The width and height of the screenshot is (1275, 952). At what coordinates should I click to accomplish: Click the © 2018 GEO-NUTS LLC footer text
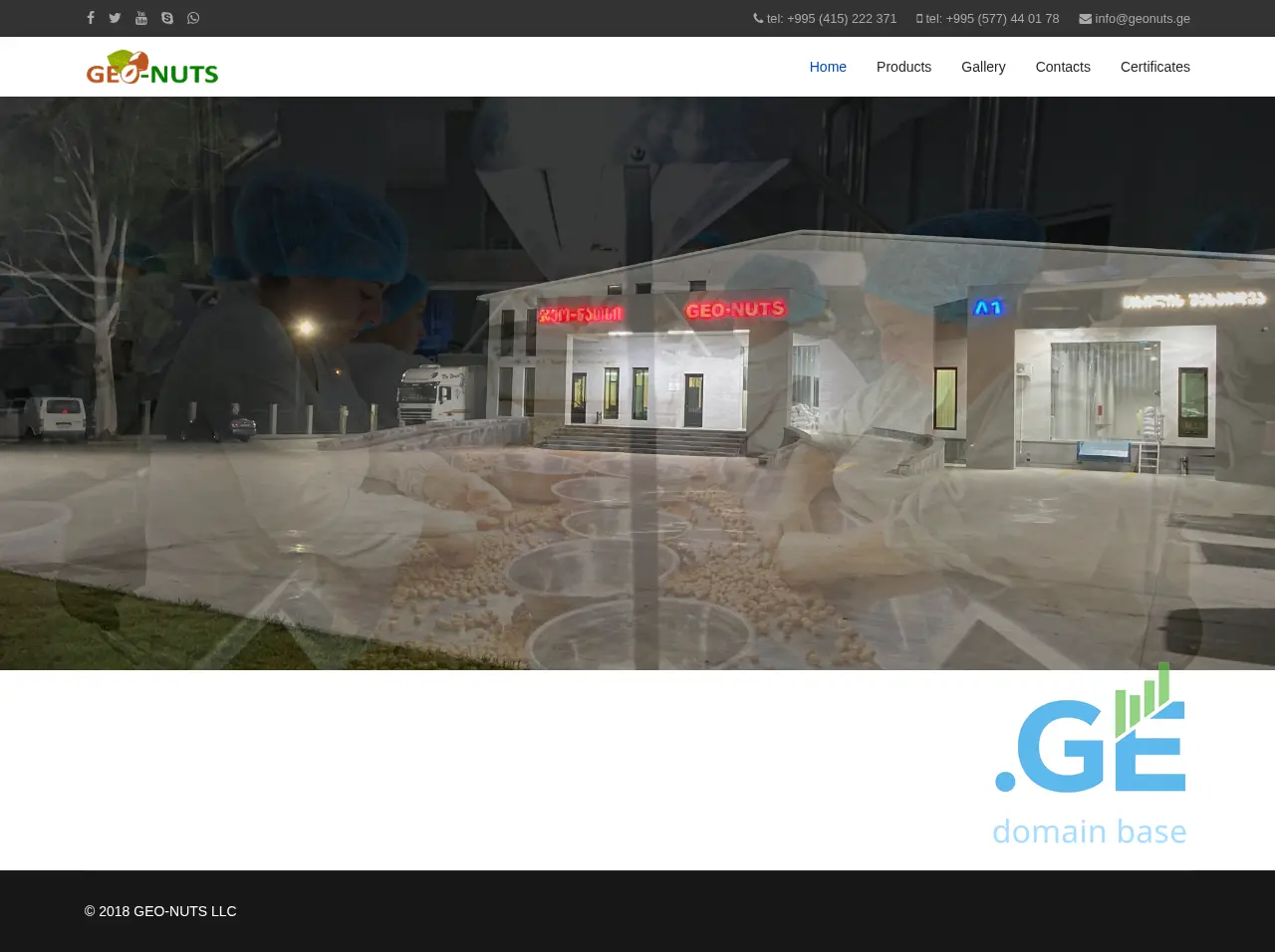160,911
